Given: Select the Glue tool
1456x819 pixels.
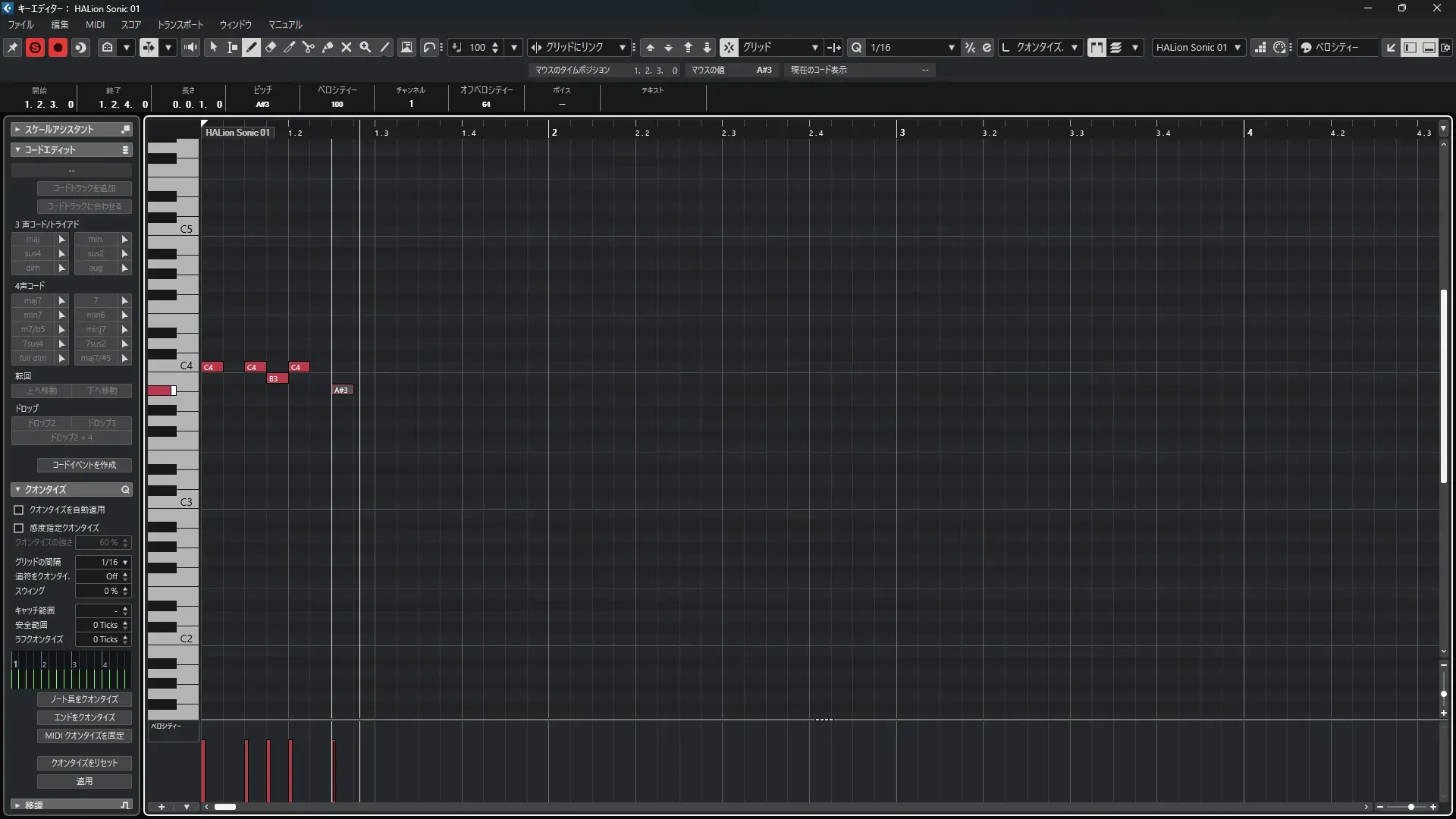Looking at the screenshot, I should [x=327, y=47].
